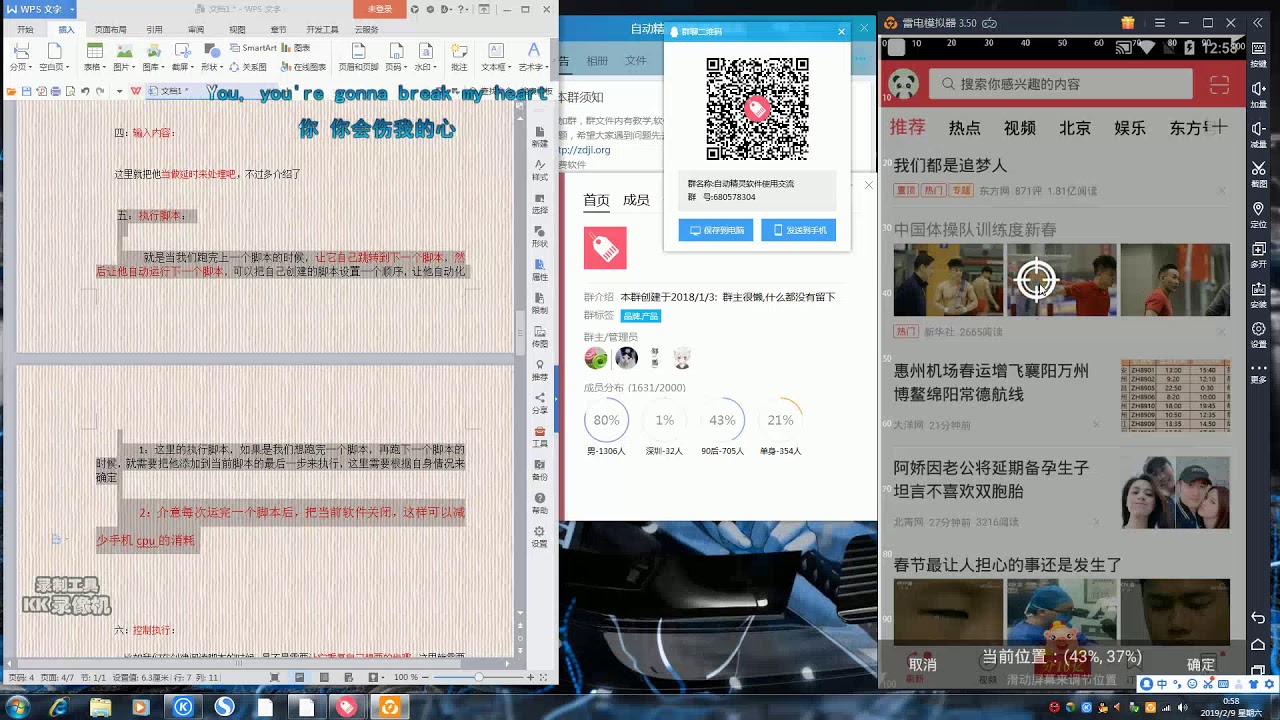The width and height of the screenshot is (1280, 720).
Task: Select the 视频 tab in news app
Action: (x=1019, y=128)
